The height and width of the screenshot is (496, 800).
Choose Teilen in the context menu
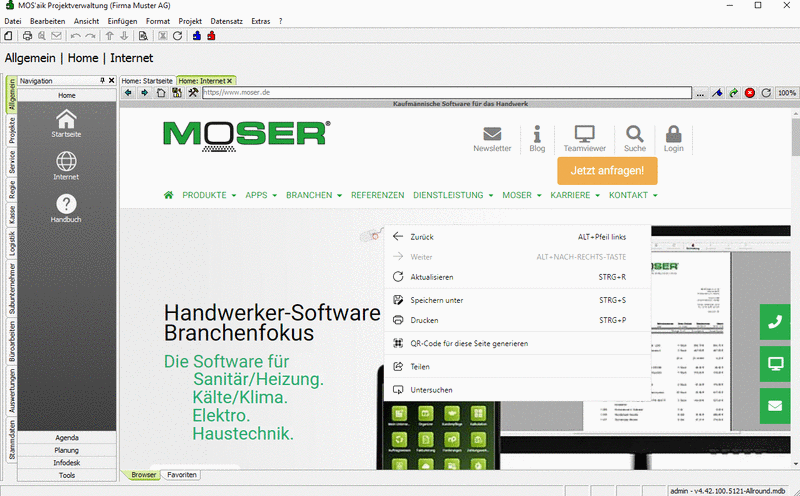coord(517,366)
